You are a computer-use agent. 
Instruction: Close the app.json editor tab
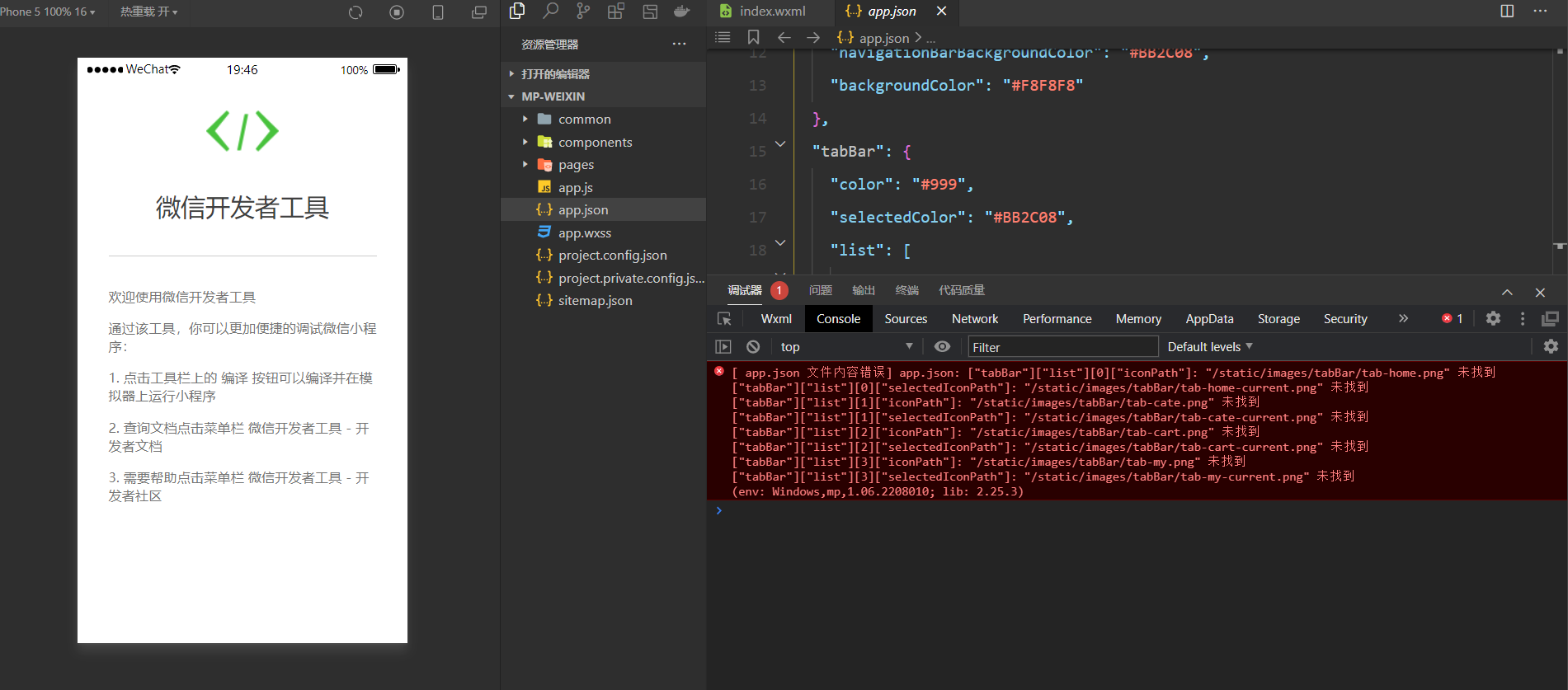[941, 11]
